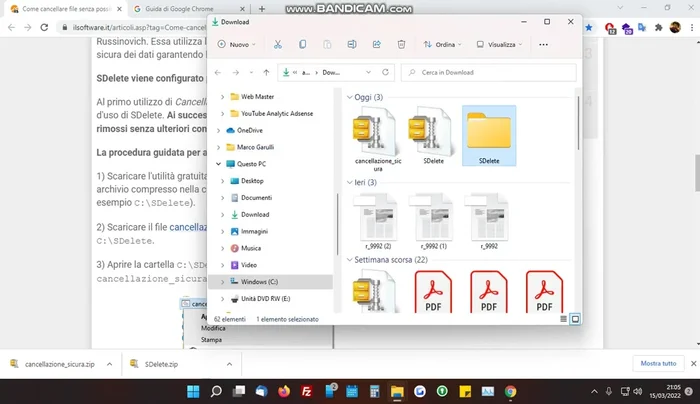The width and height of the screenshot is (700, 404).
Task: Open Chrome's Extensions puzzle icon
Action: 658,28
